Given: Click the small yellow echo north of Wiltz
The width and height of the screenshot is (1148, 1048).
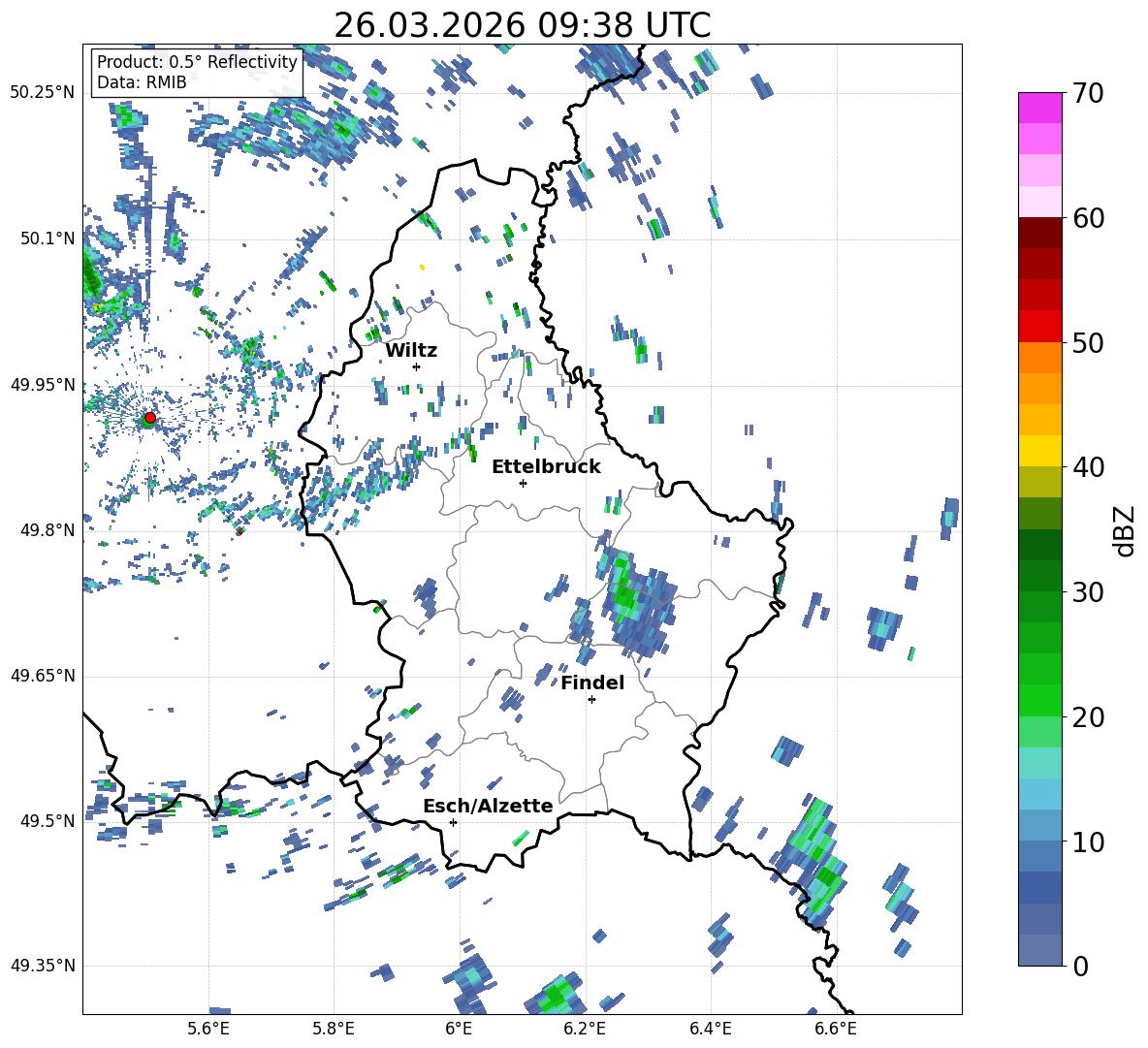Looking at the screenshot, I should pyautogui.click(x=423, y=268).
